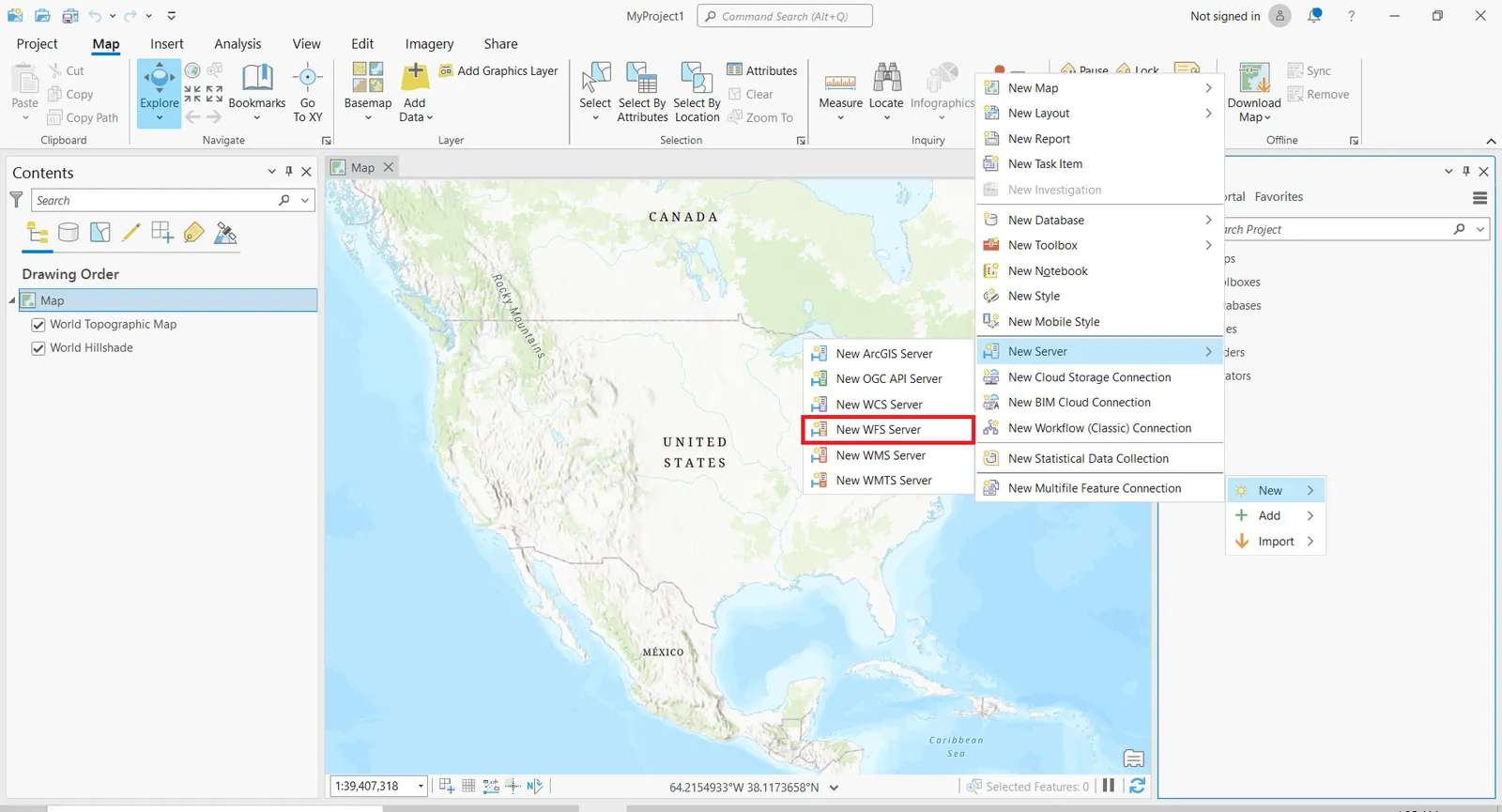Expand coordinate display units dropdown

834,788
